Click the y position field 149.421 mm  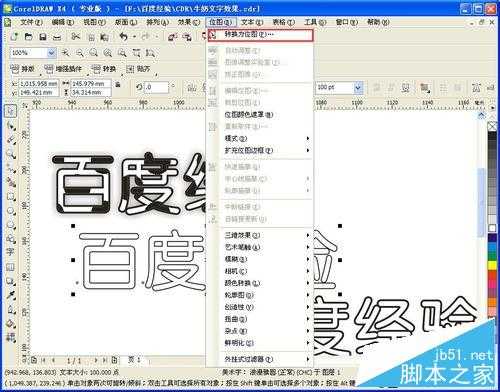coord(38,92)
